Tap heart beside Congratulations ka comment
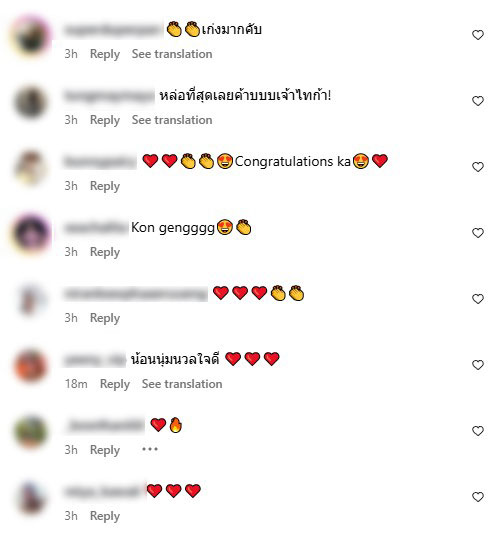The width and height of the screenshot is (495, 540). [x=477, y=167]
